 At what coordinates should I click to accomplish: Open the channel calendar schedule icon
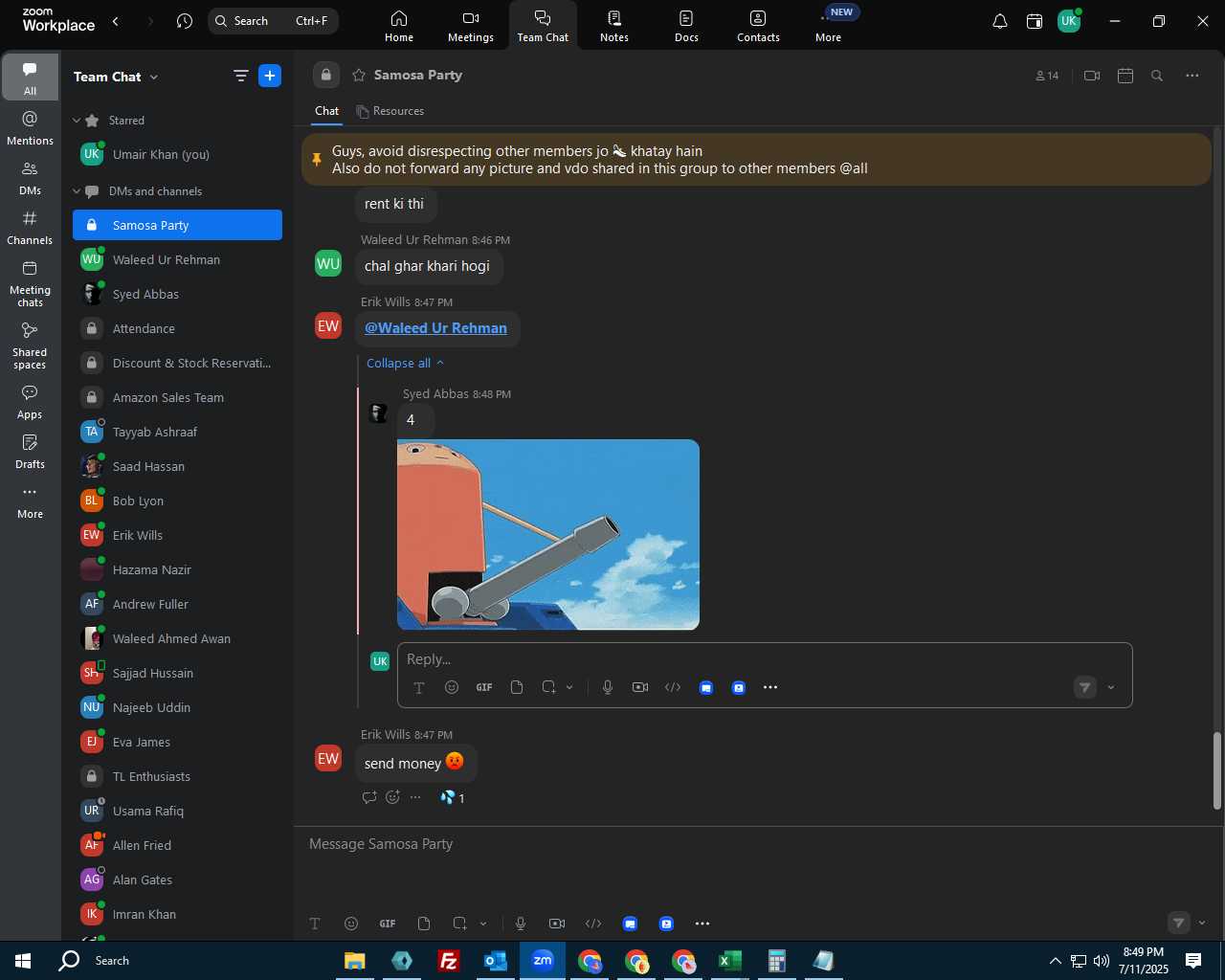coord(1125,76)
